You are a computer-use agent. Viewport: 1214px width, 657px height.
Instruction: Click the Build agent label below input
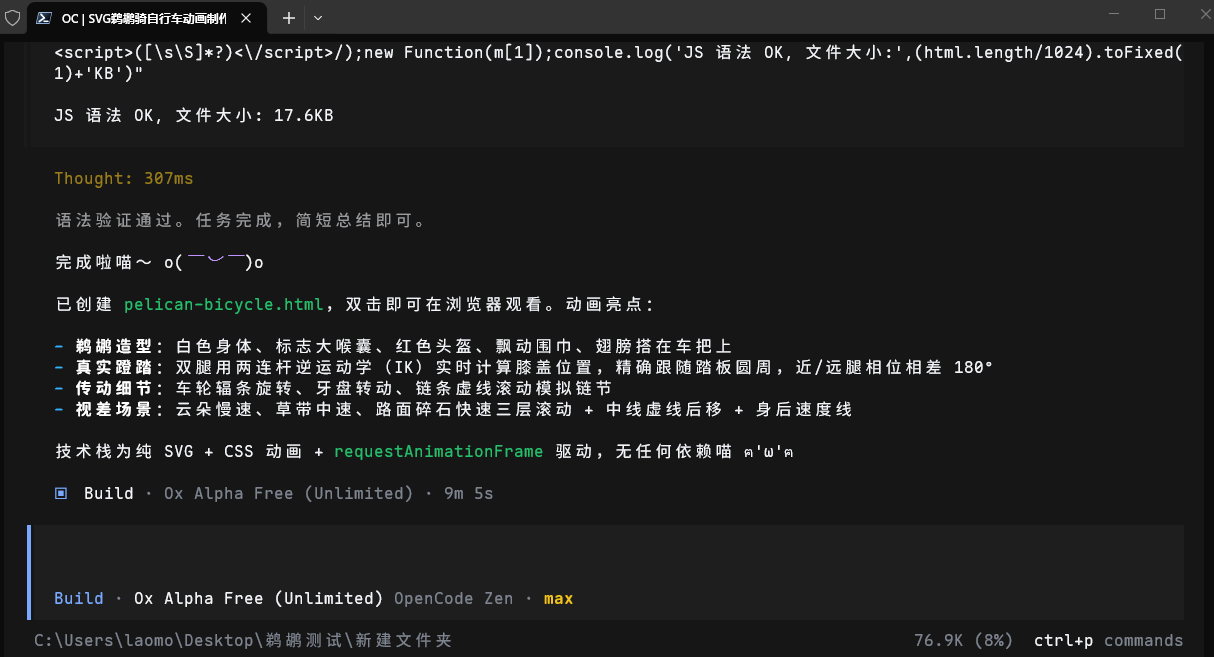(x=79, y=598)
